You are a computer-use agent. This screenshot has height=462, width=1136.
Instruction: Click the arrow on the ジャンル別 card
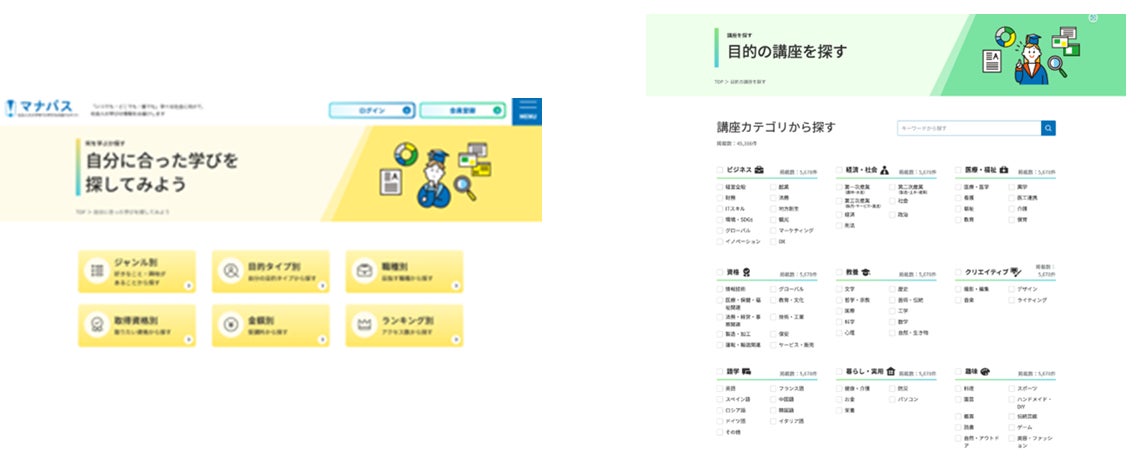coord(188,285)
